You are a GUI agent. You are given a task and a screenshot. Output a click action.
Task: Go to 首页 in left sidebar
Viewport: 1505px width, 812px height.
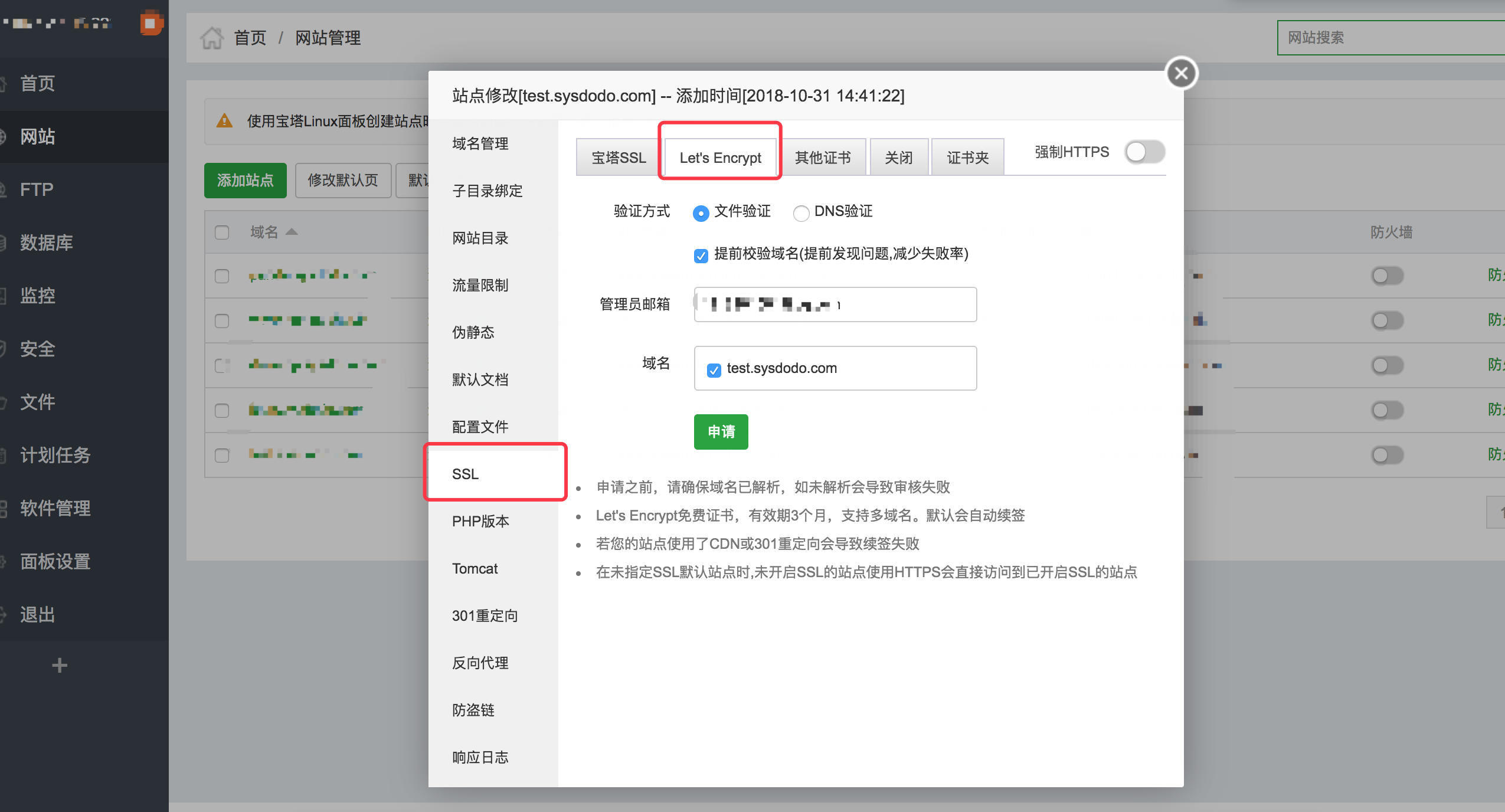point(84,83)
